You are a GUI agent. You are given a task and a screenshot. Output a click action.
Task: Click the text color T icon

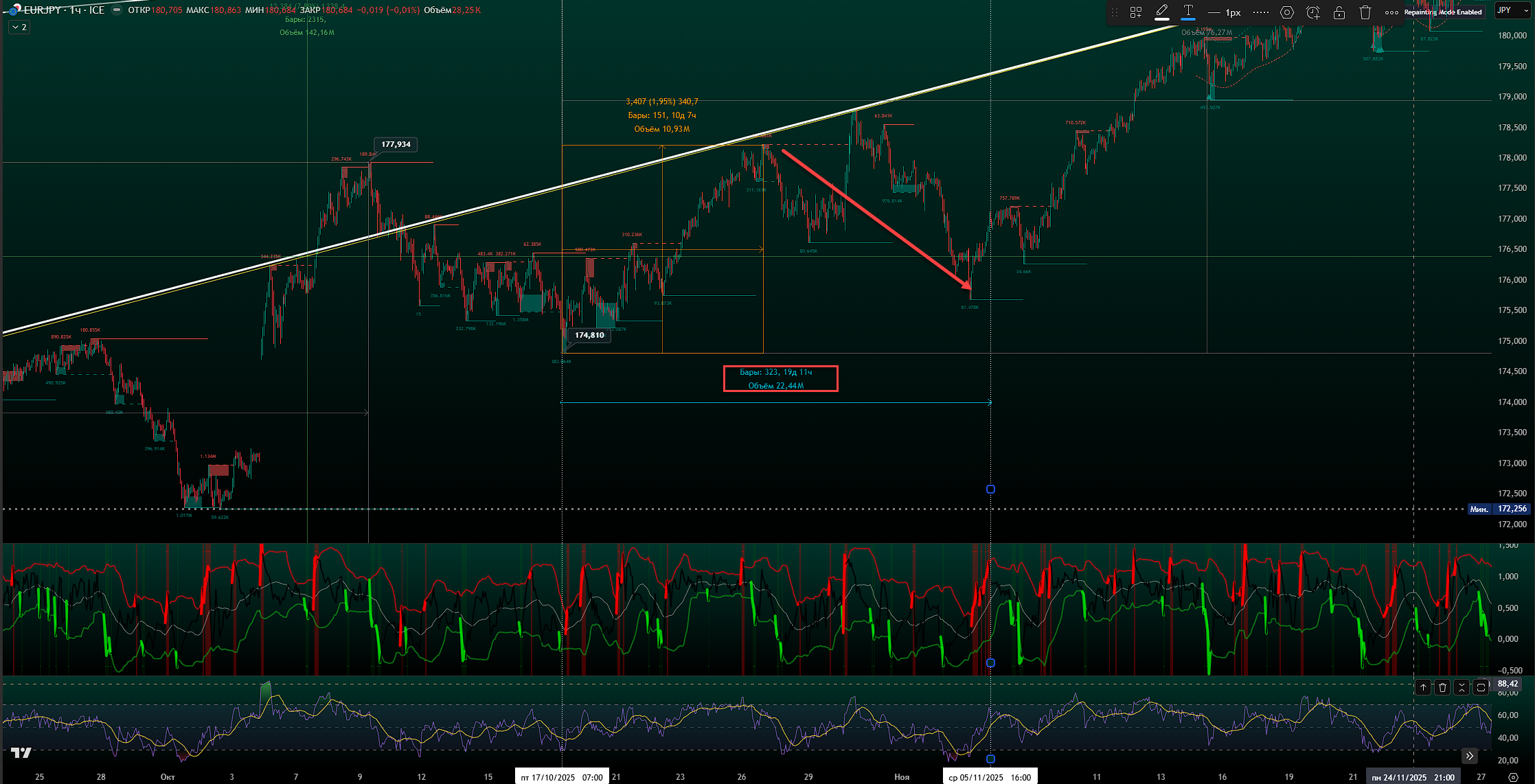[x=1188, y=12]
